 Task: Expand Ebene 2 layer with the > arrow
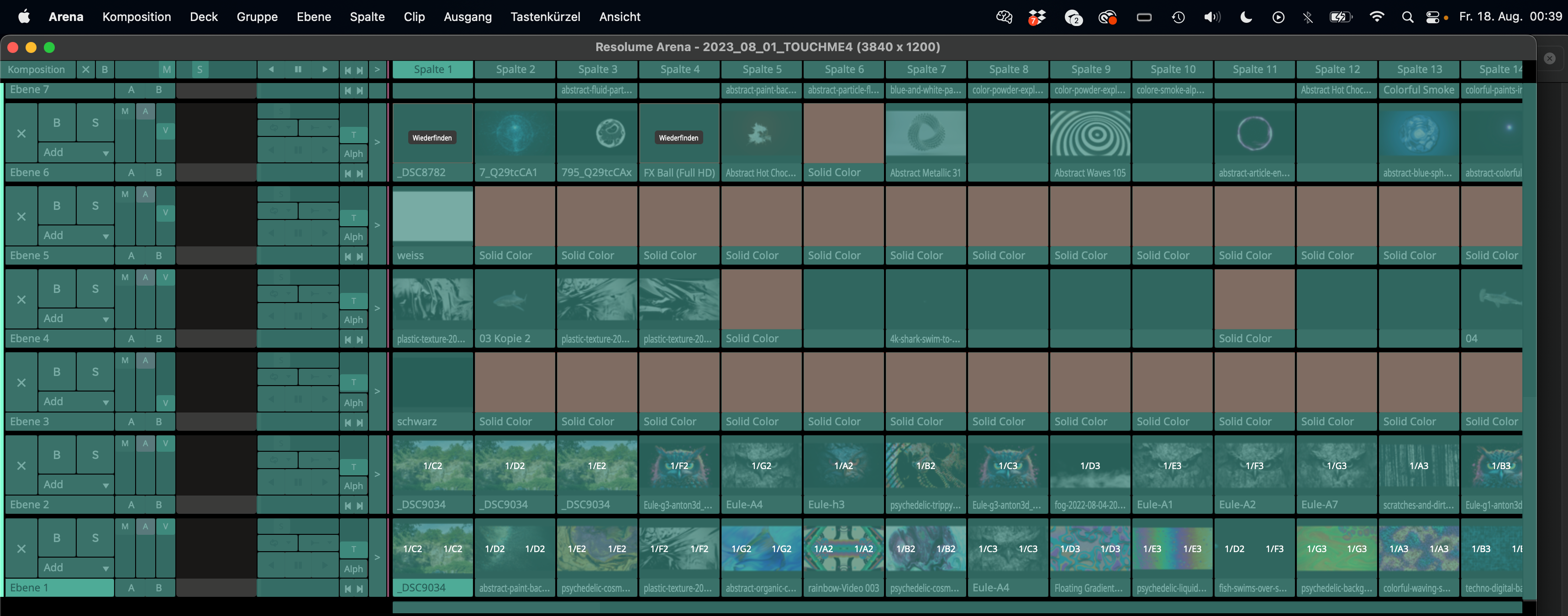(378, 474)
